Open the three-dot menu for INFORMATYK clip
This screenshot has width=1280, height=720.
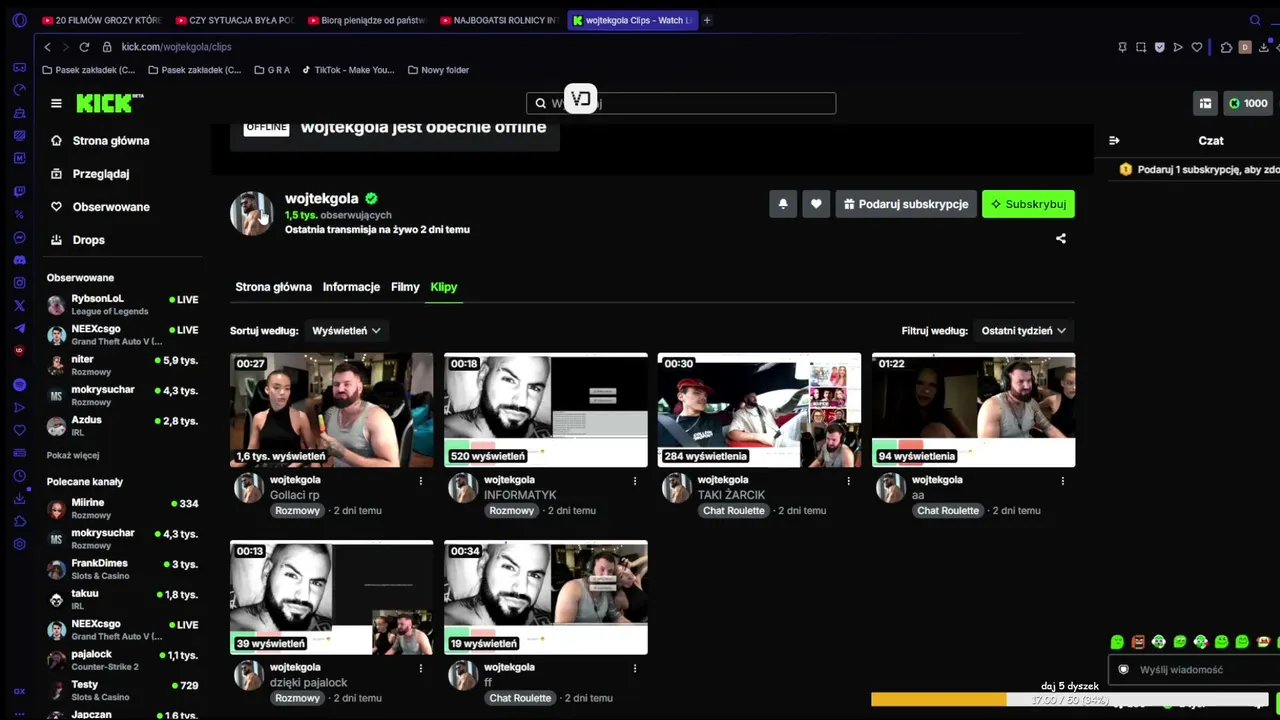coord(635,481)
